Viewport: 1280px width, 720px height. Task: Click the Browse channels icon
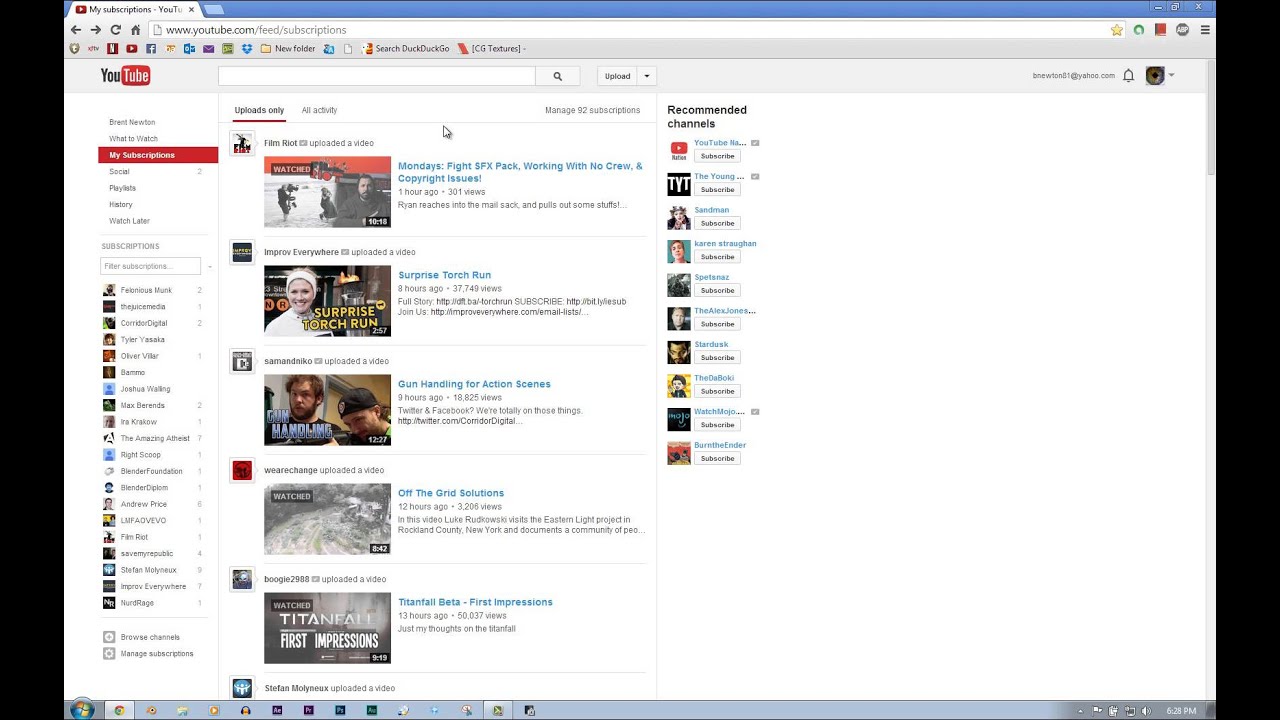pos(109,637)
